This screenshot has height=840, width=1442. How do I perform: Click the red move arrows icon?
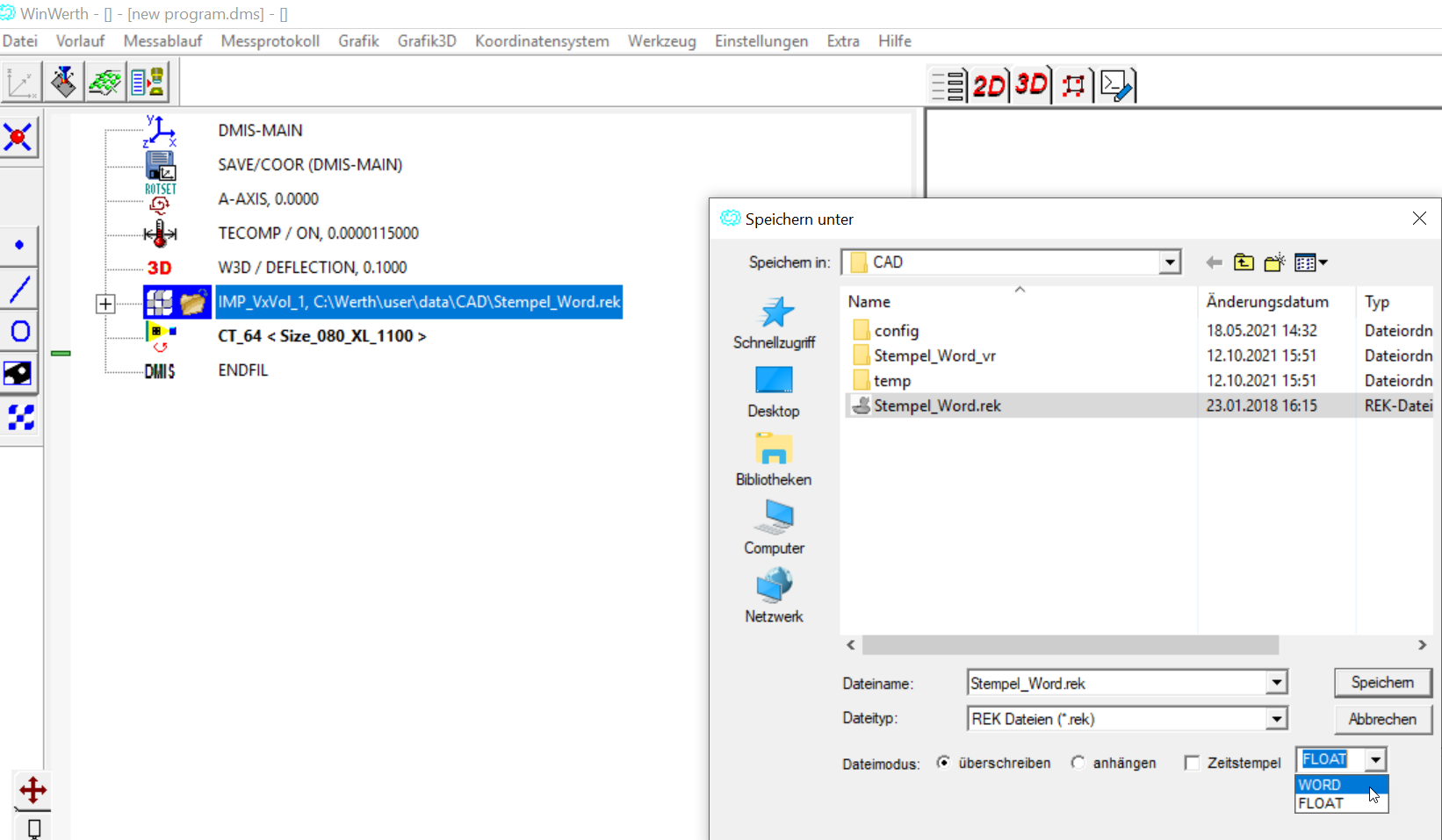(x=32, y=790)
